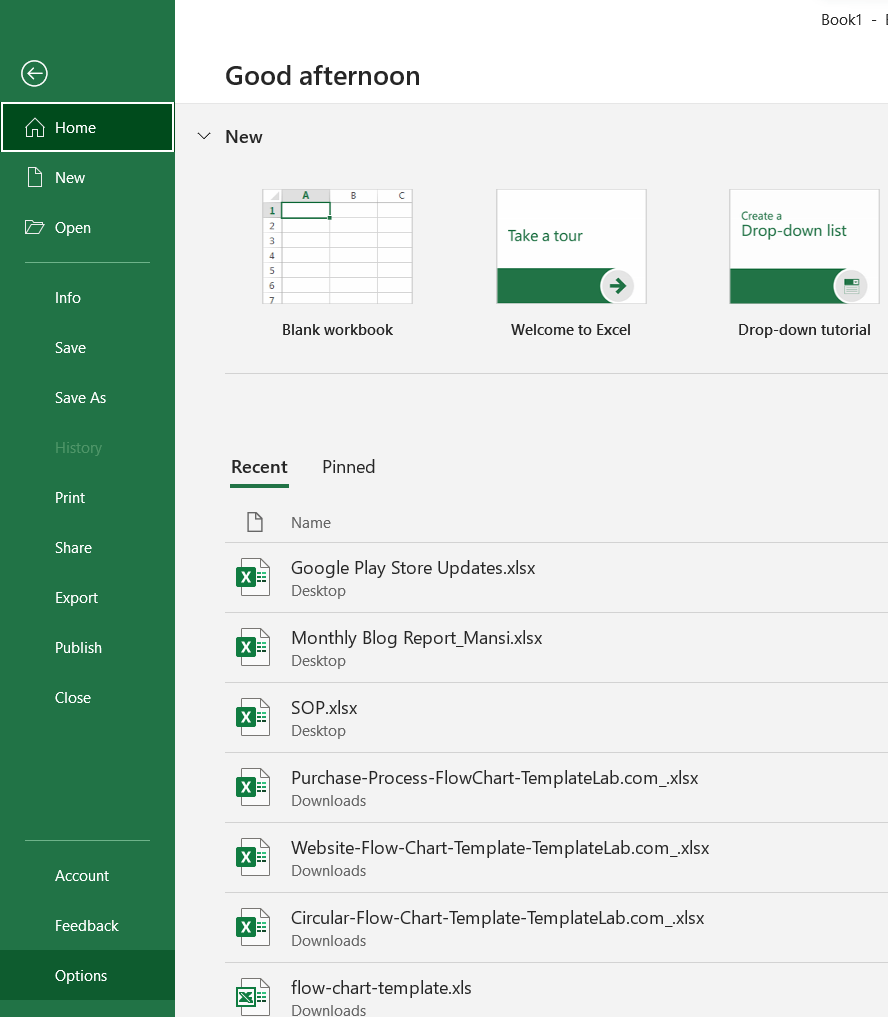888x1017 pixels.
Task: Select Save As
Action: [x=80, y=397]
